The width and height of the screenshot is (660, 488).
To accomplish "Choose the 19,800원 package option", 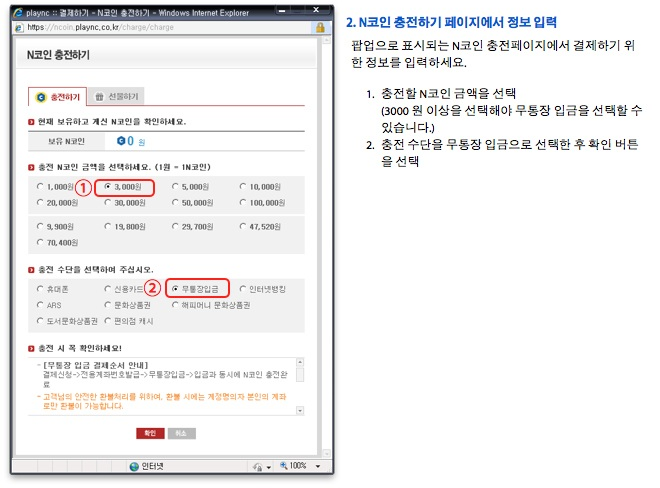I will 108,227.
